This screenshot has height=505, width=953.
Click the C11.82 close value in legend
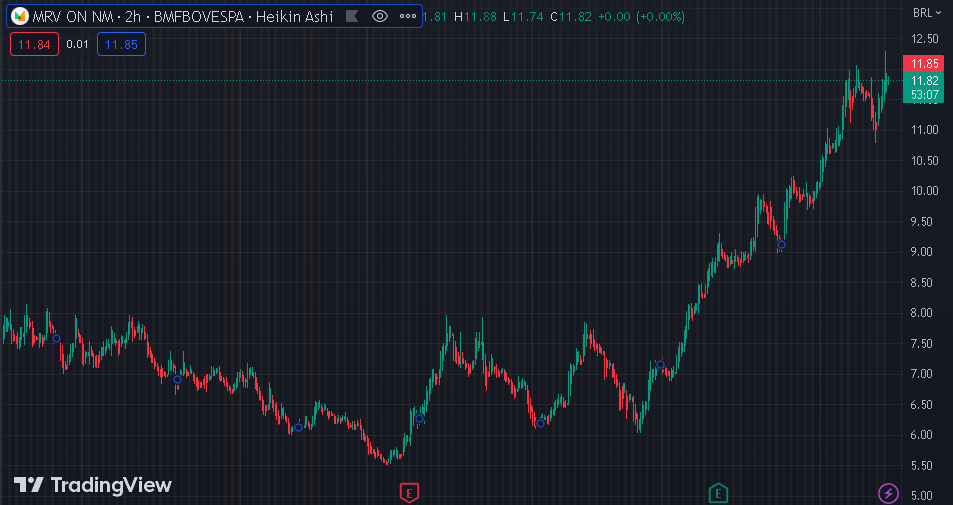[x=571, y=16]
